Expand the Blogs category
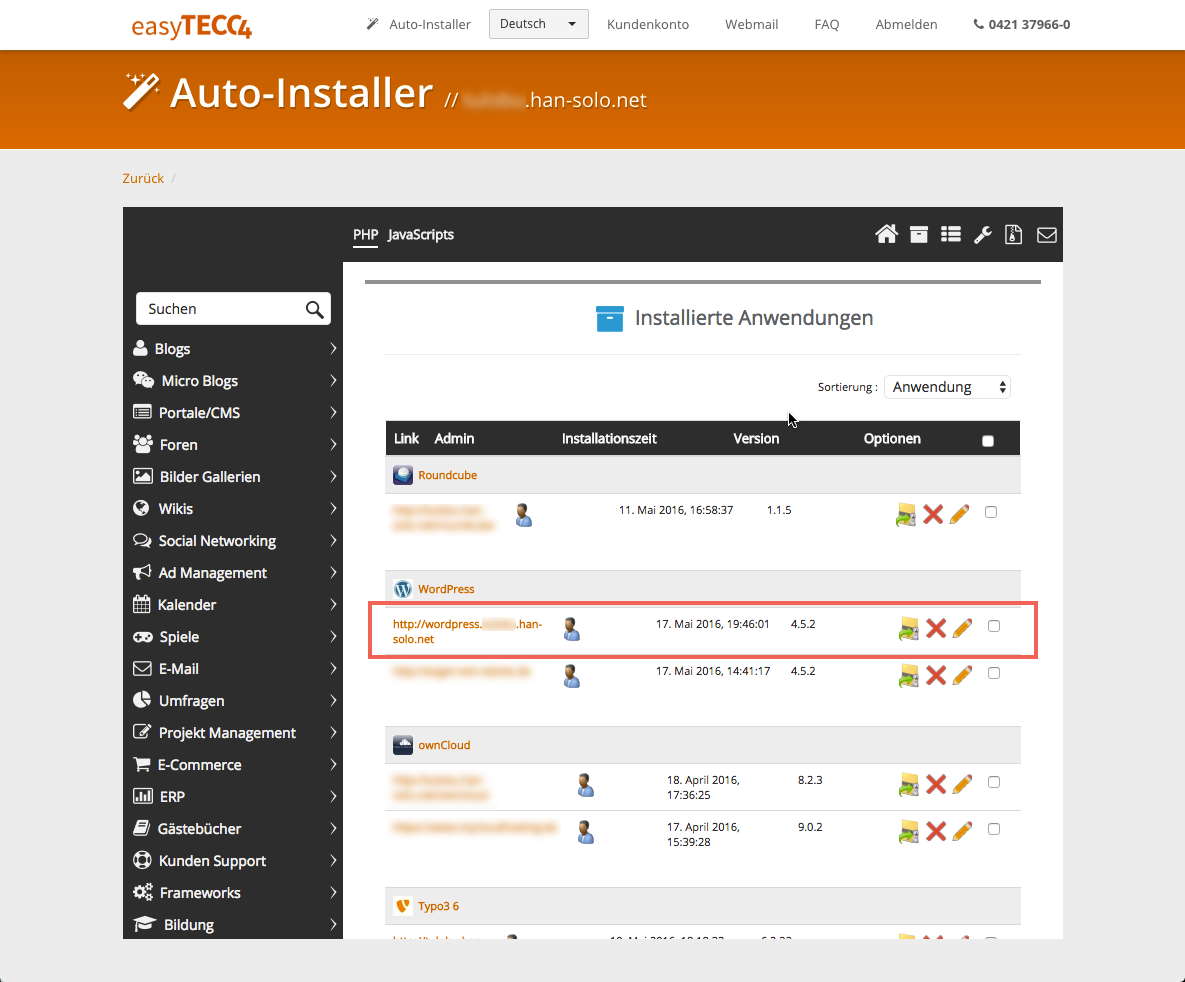The height and width of the screenshot is (982, 1185). [x=234, y=349]
